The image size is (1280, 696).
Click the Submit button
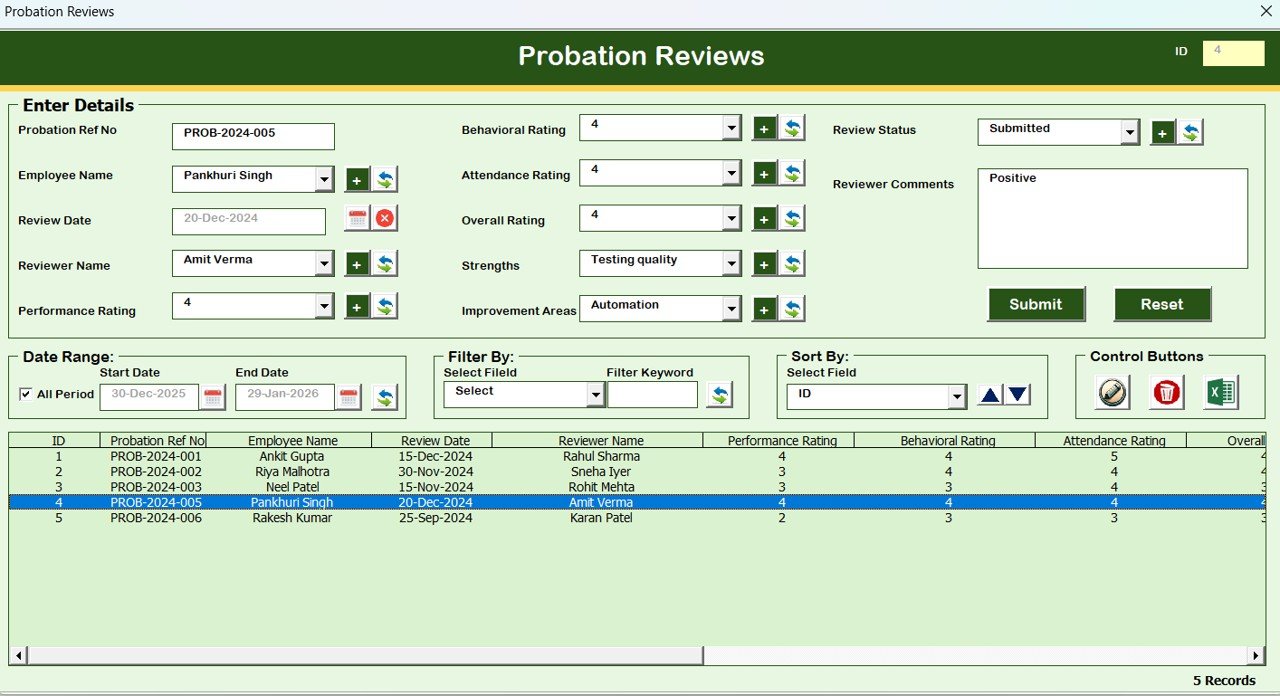coord(1036,304)
